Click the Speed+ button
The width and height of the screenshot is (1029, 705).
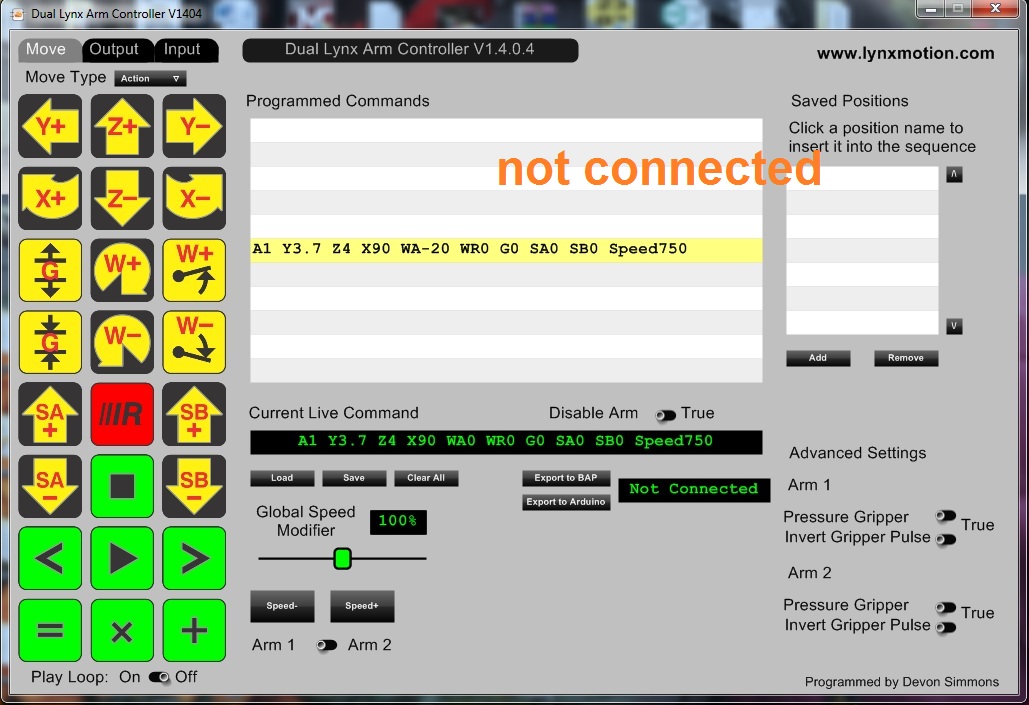click(362, 606)
